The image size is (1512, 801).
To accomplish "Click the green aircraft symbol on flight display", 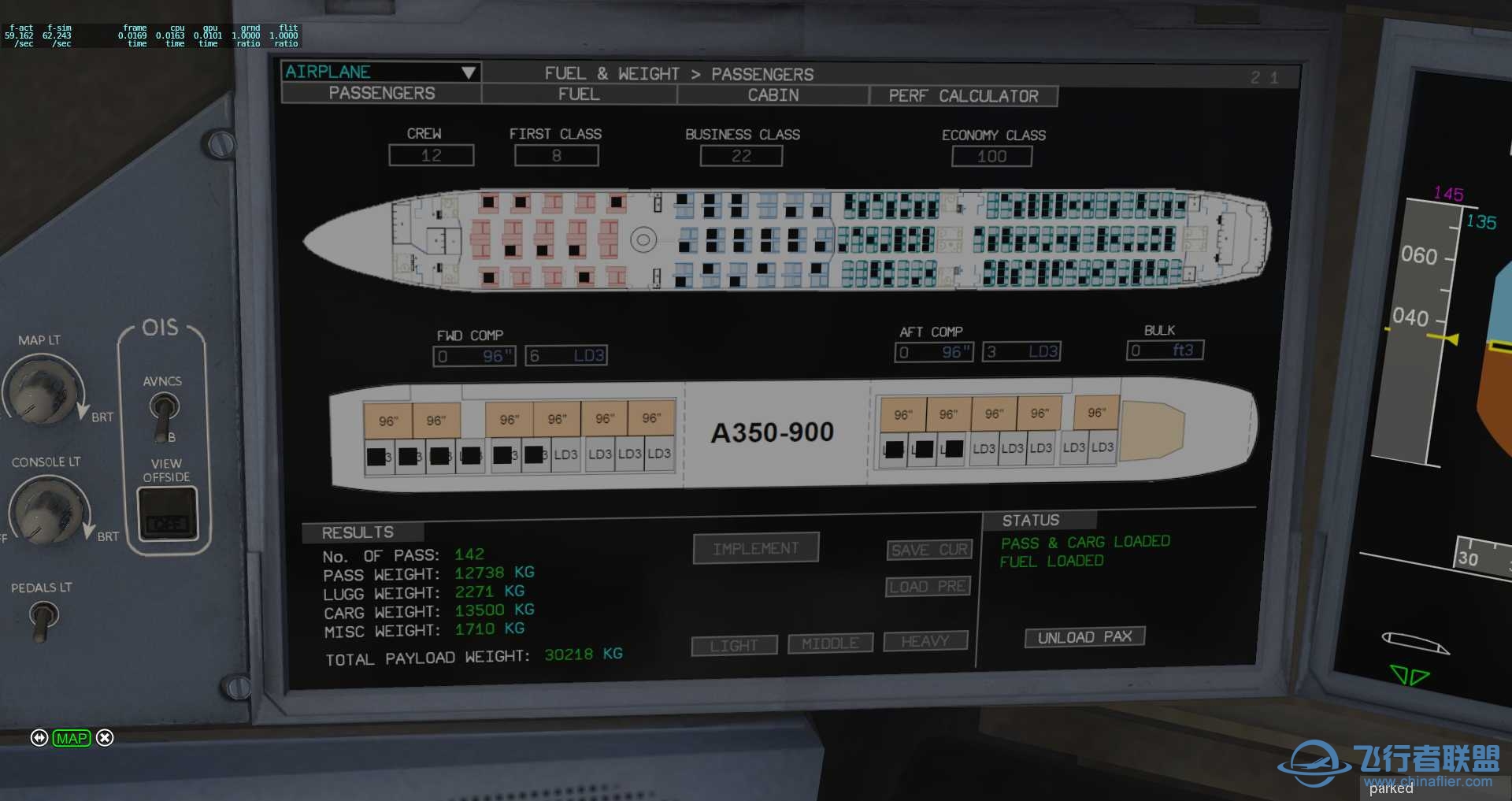I will tap(1410, 676).
